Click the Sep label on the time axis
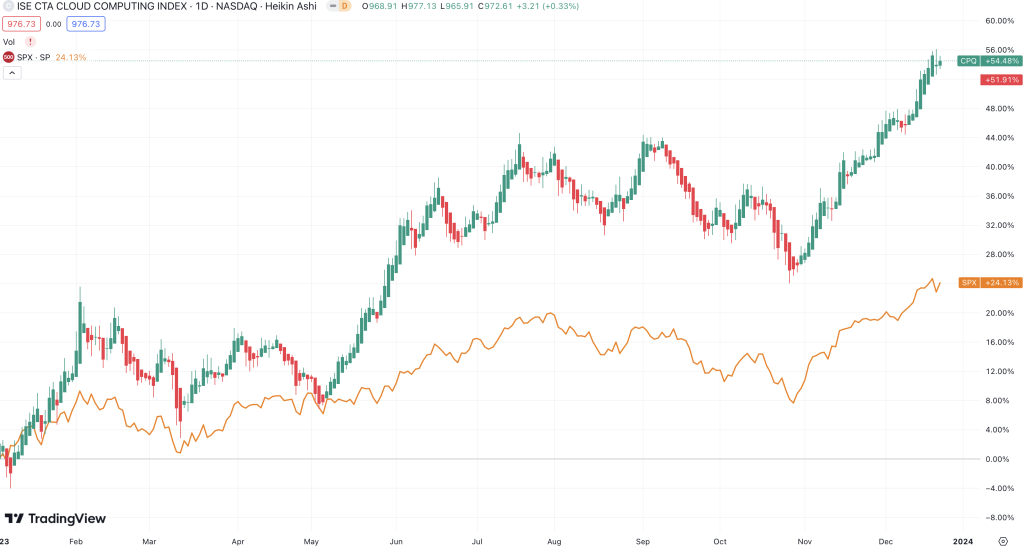This screenshot has width=1024, height=550. coord(643,542)
